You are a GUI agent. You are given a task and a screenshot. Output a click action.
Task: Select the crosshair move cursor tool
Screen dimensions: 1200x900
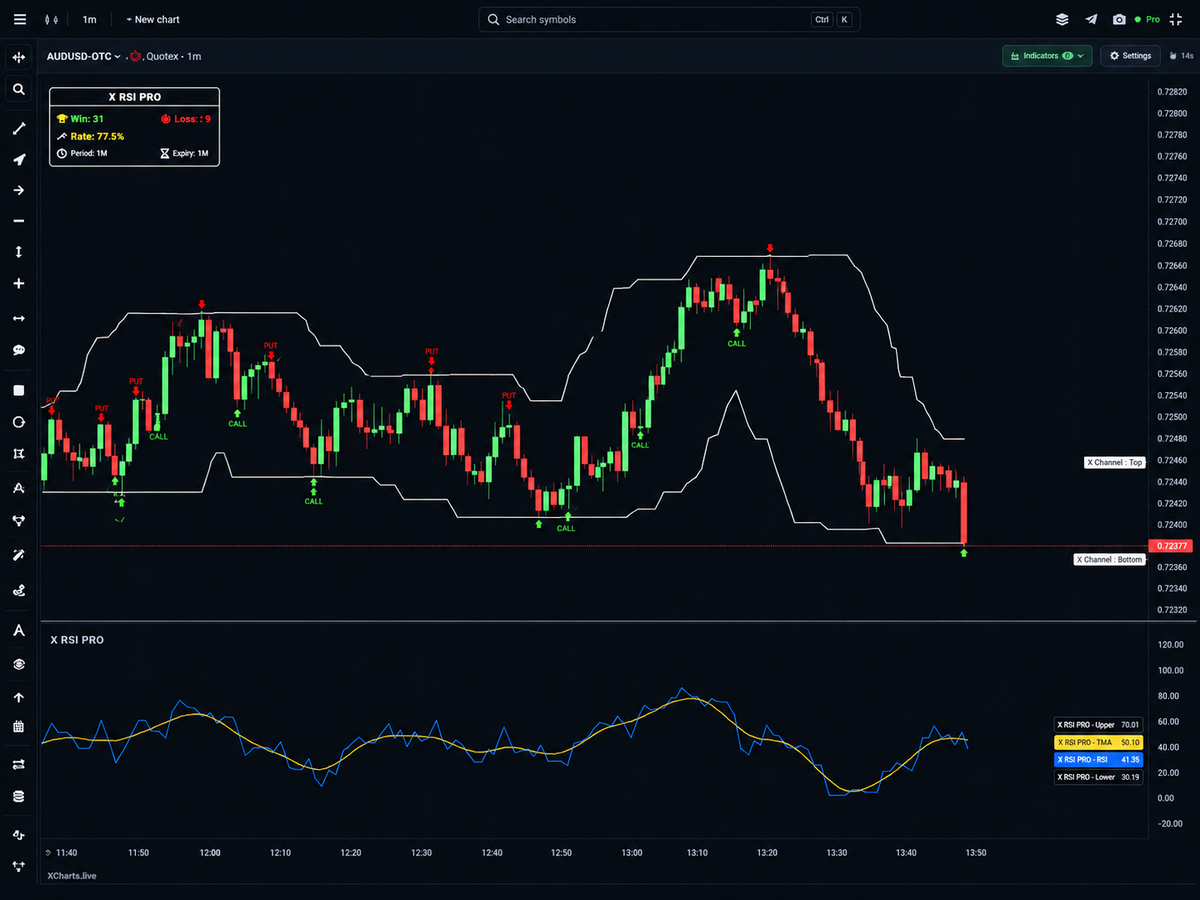coord(18,57)
